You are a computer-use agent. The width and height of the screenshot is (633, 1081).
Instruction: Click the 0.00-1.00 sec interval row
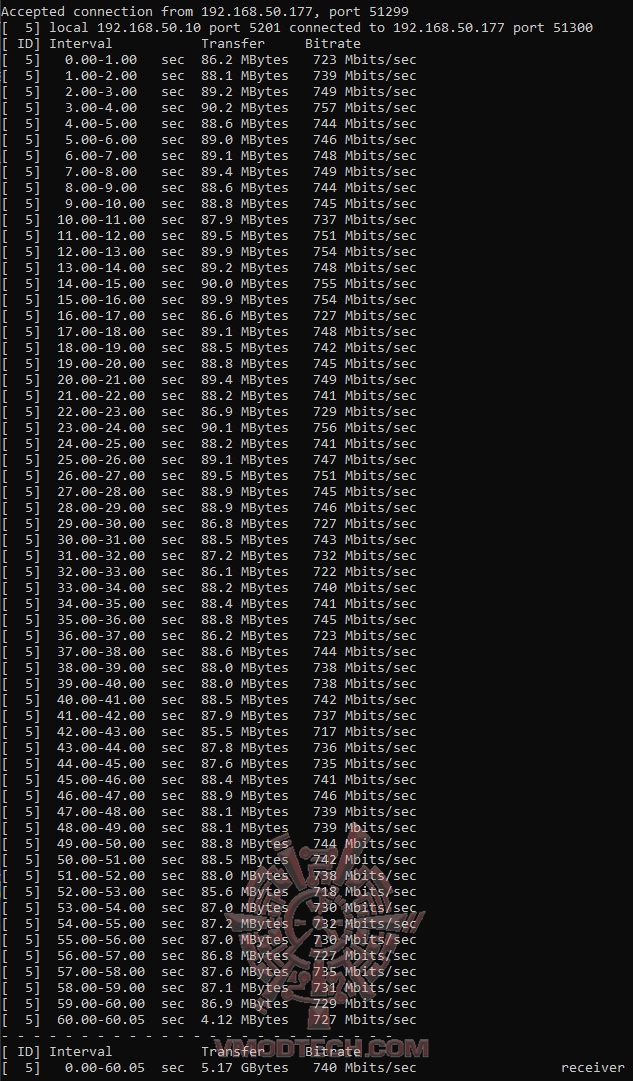point(209,59)
